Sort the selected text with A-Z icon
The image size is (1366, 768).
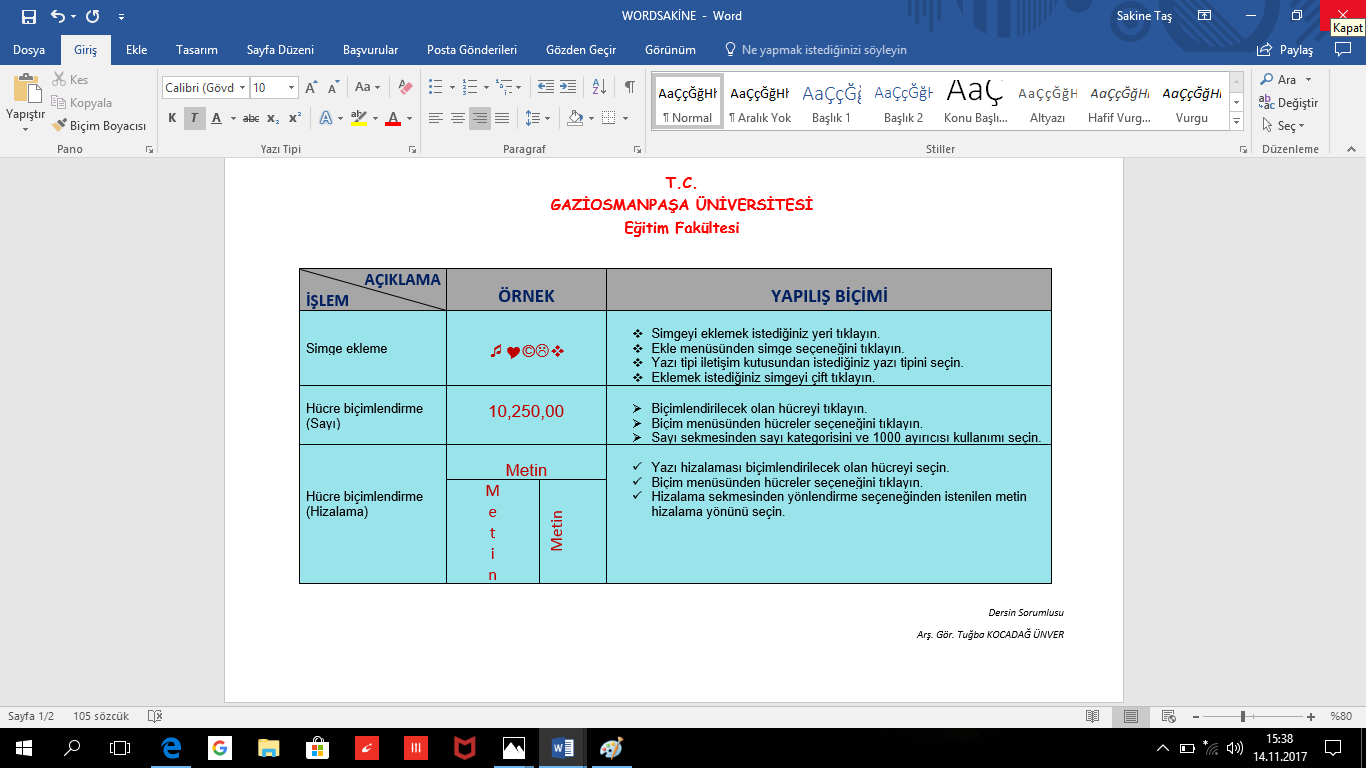point(599,87)
